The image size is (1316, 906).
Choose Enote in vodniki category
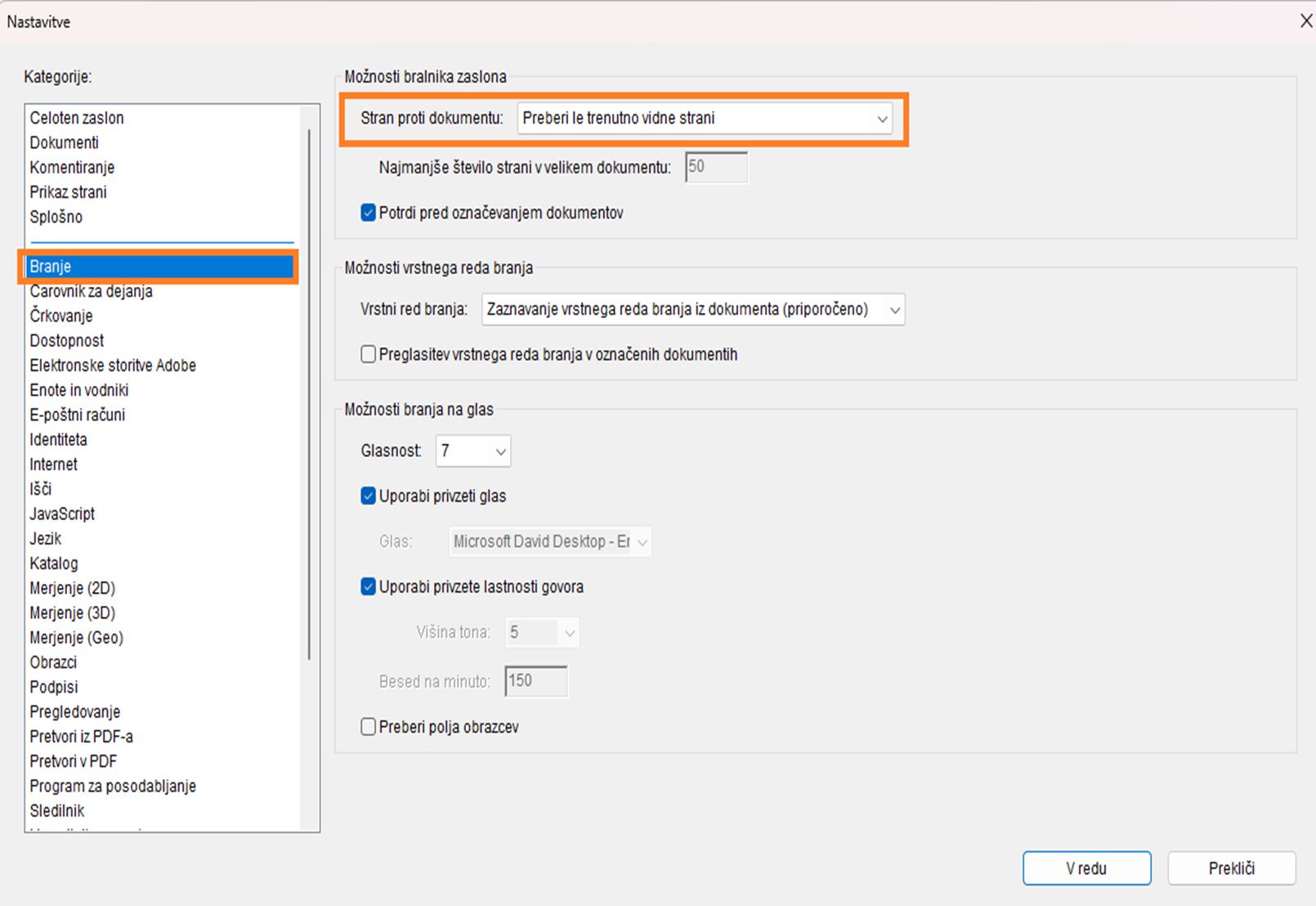point(79,390)
